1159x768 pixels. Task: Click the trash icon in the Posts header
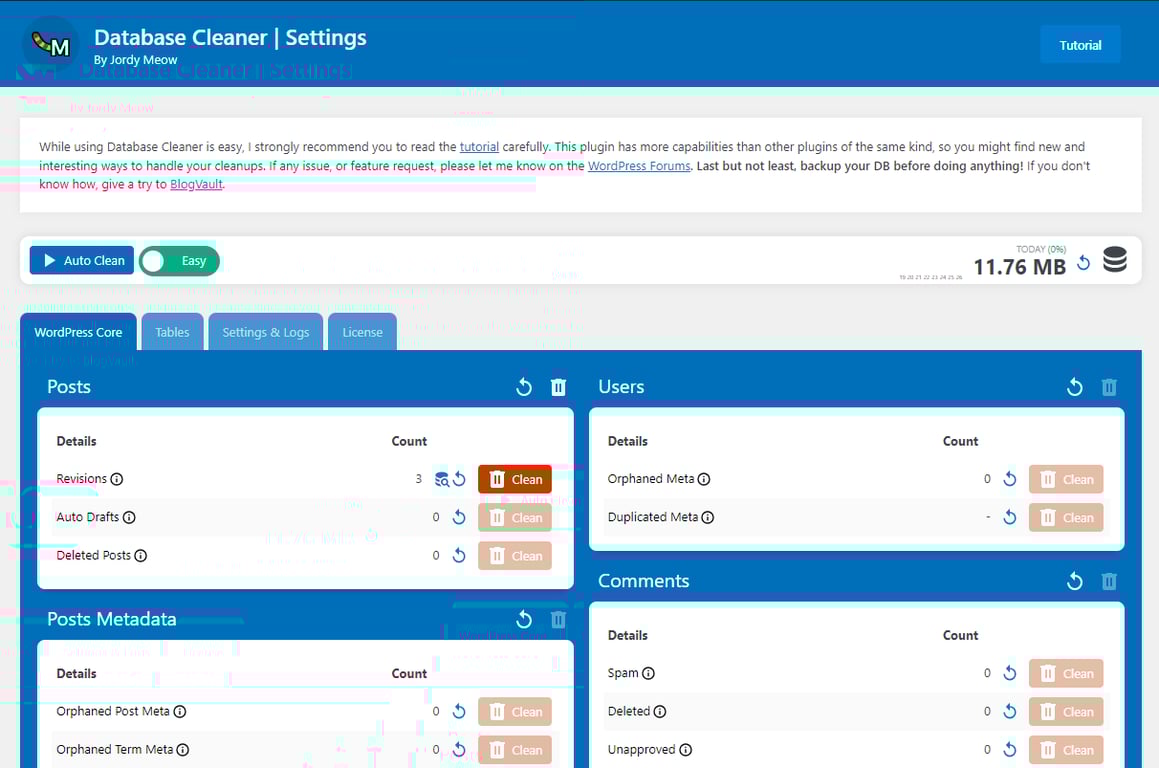(558, 387)
